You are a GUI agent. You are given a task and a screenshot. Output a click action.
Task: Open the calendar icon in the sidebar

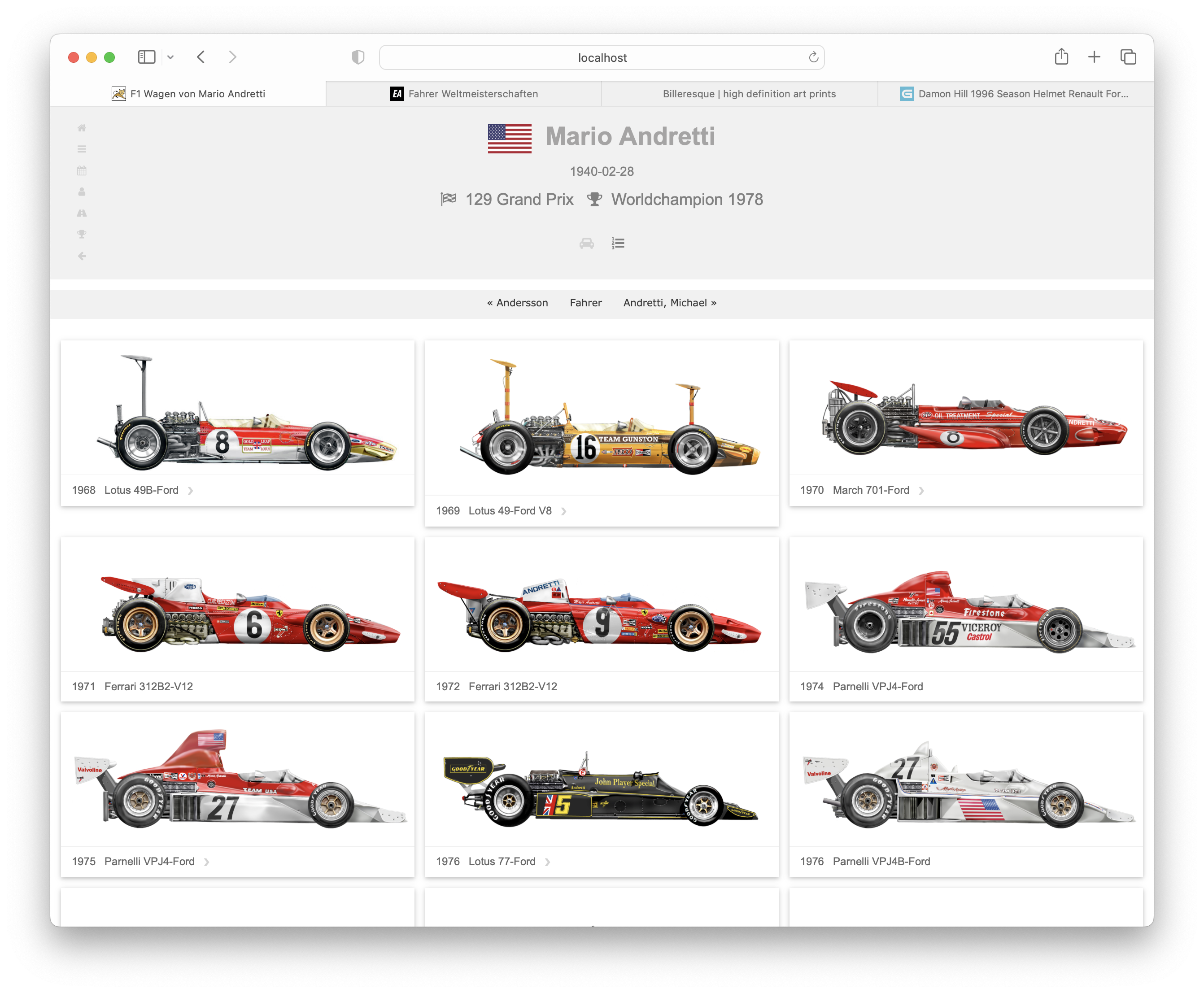(82, 170)
